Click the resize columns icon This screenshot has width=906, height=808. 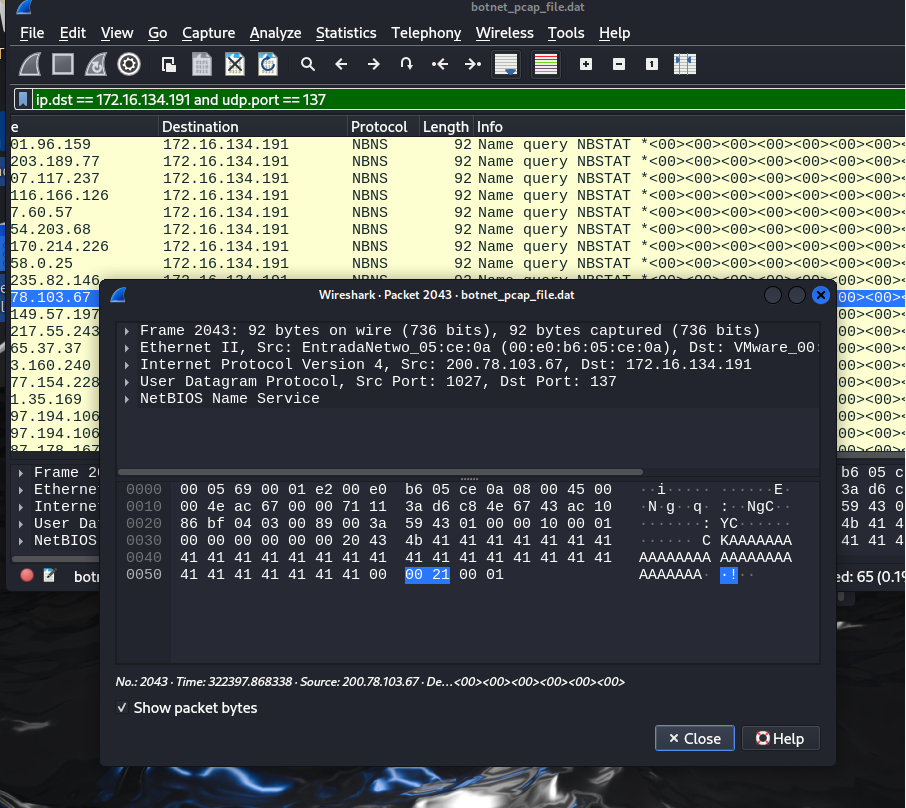point(685,65)
